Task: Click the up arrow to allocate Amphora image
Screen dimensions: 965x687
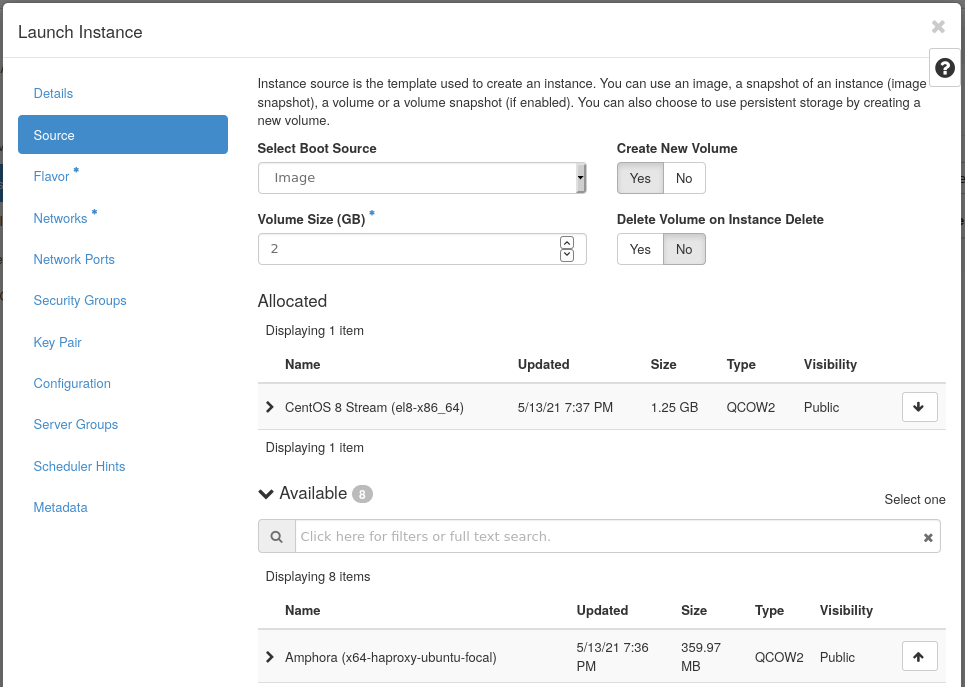Action: [x=919, y=656]
